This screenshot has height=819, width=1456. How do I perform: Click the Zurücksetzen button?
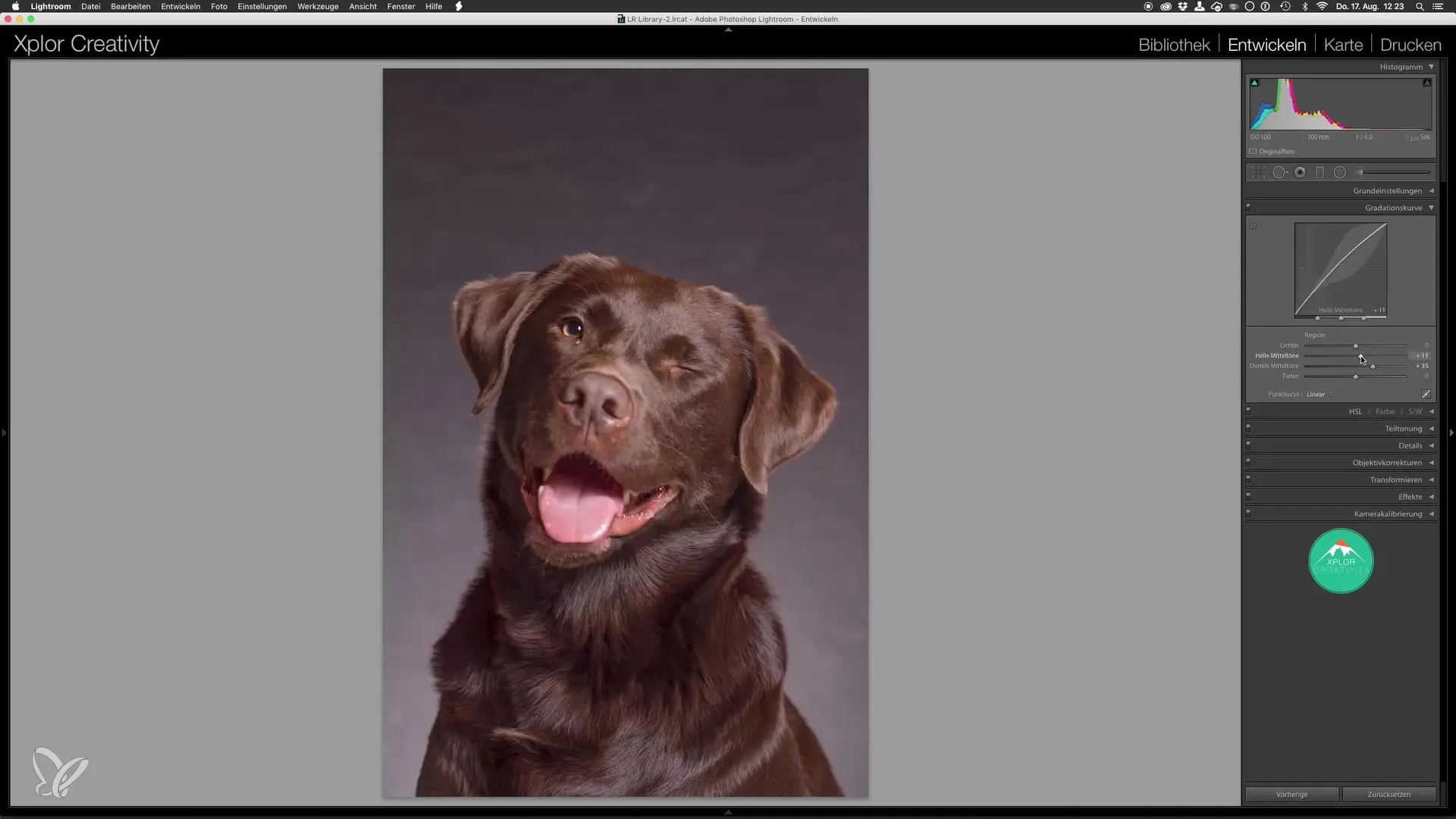(1389, 794)
